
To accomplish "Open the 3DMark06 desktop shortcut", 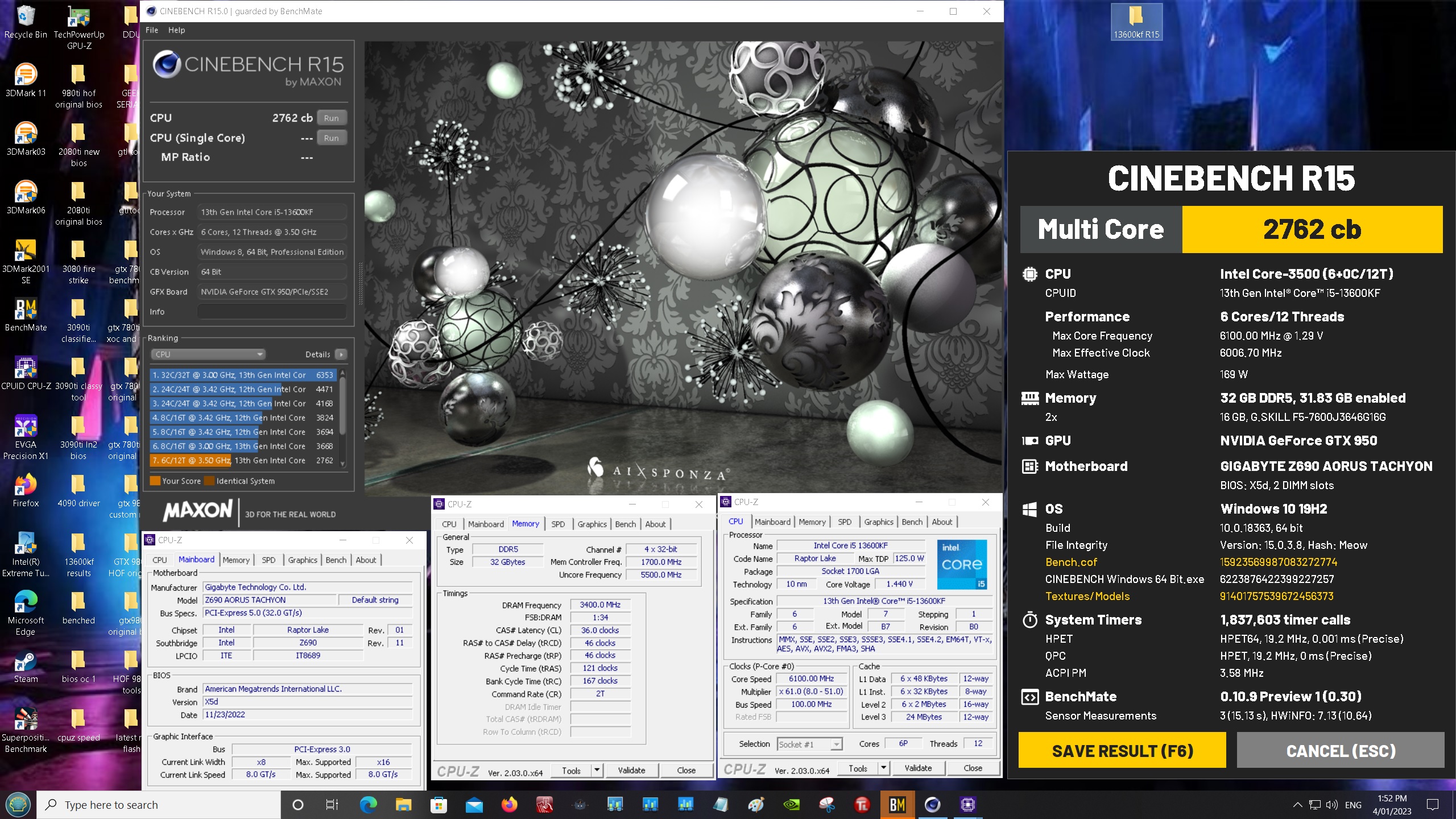I will [x=26, y=198].
